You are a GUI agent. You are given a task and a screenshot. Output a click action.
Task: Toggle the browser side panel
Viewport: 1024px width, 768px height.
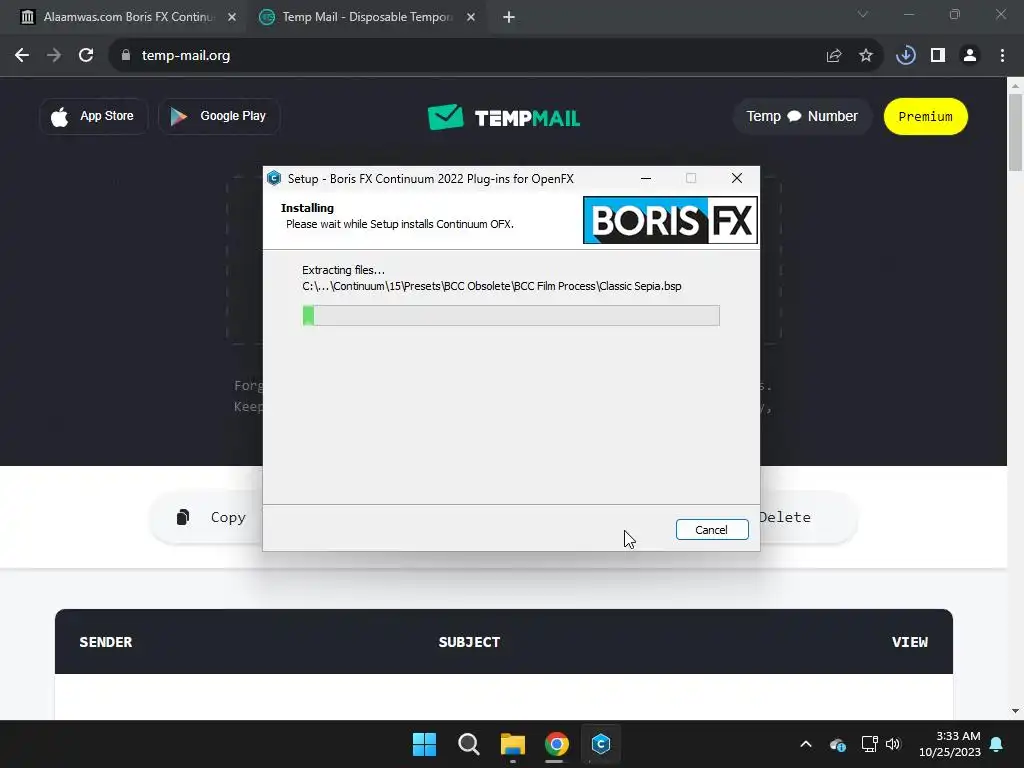tap(938, 56)
